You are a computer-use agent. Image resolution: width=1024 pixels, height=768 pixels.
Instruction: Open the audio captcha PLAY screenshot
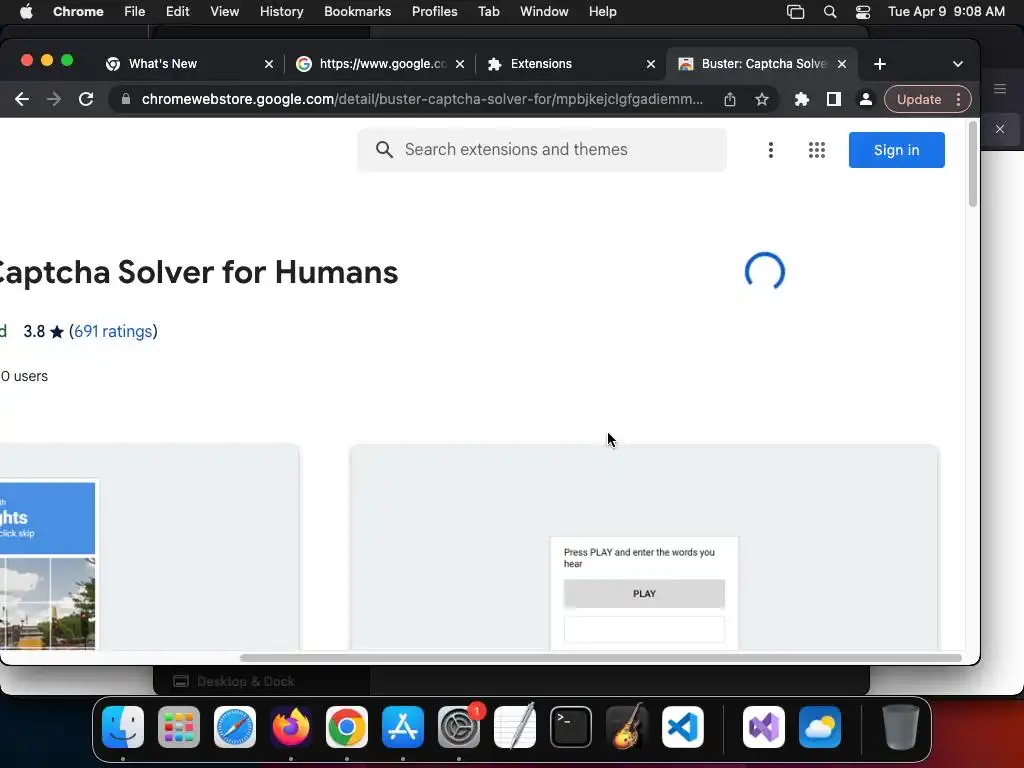click(644, 547)
